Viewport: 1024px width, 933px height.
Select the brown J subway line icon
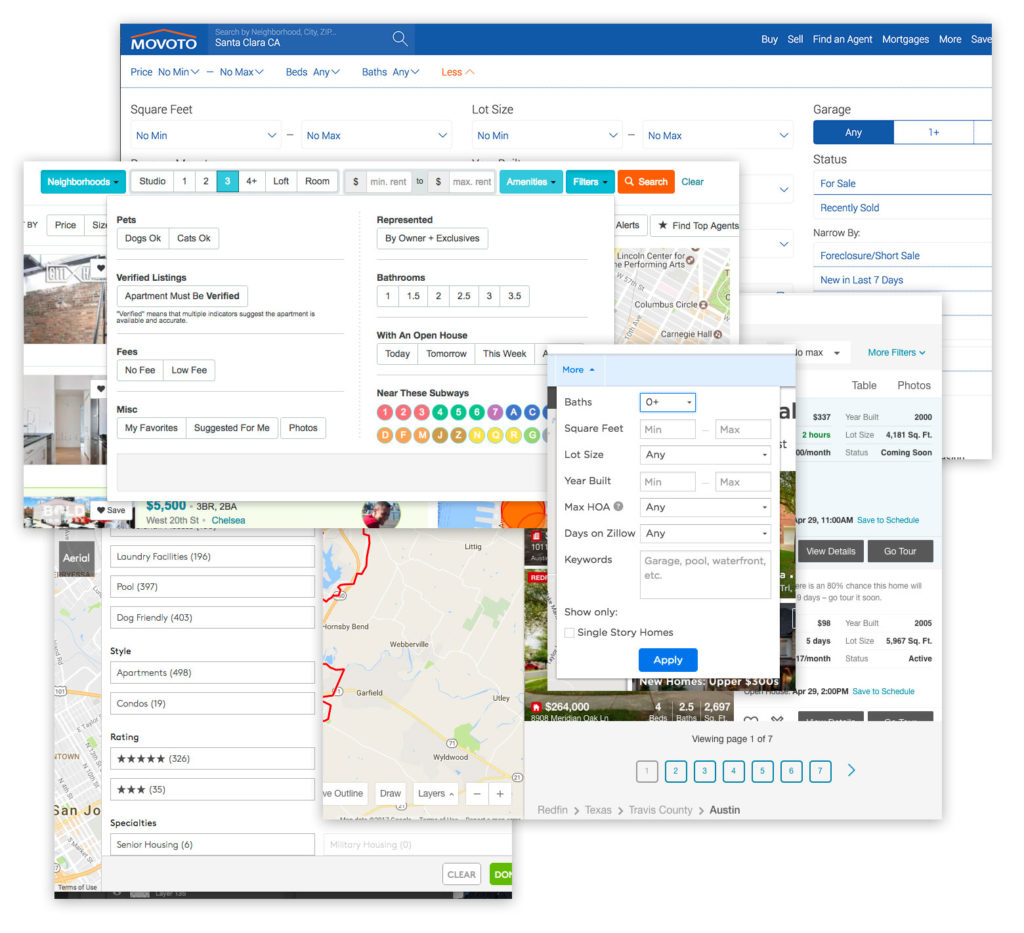point(440,435)
